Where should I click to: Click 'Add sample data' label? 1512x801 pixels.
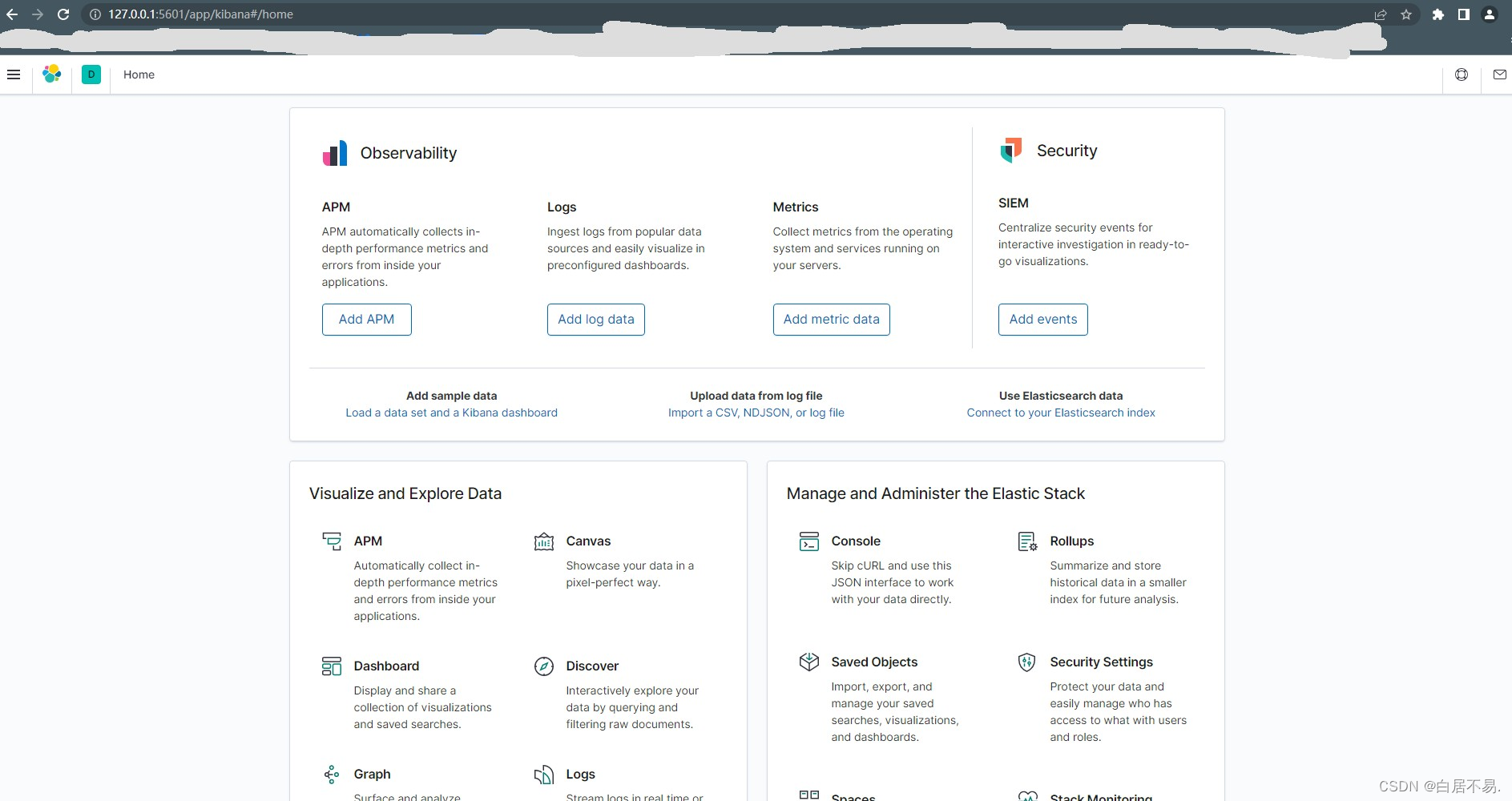452,396
